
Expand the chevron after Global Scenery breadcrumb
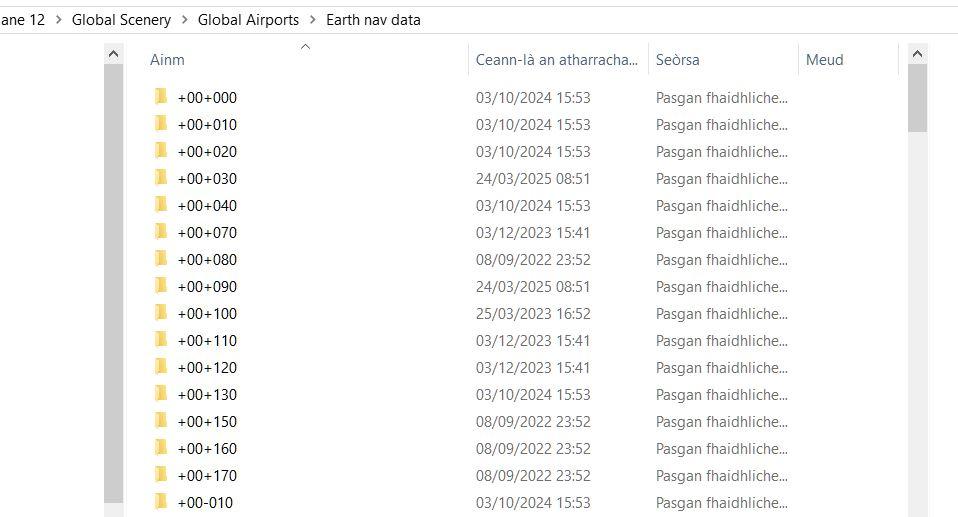click(x=184, y=20)
